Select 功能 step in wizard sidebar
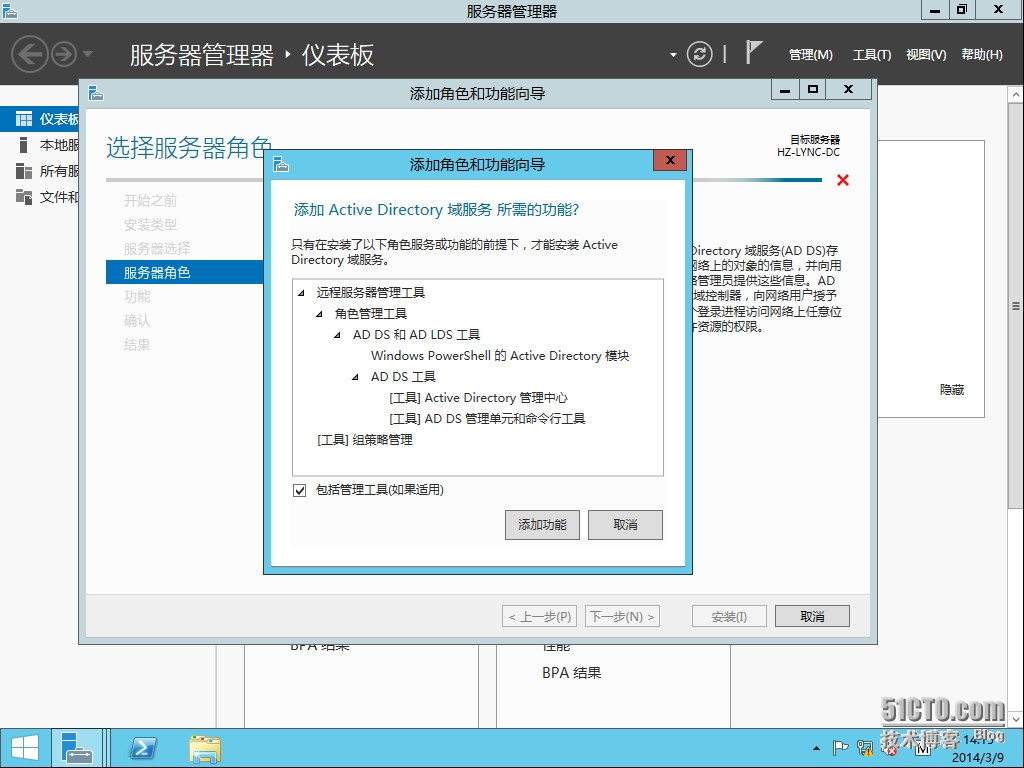 (137, 296)
